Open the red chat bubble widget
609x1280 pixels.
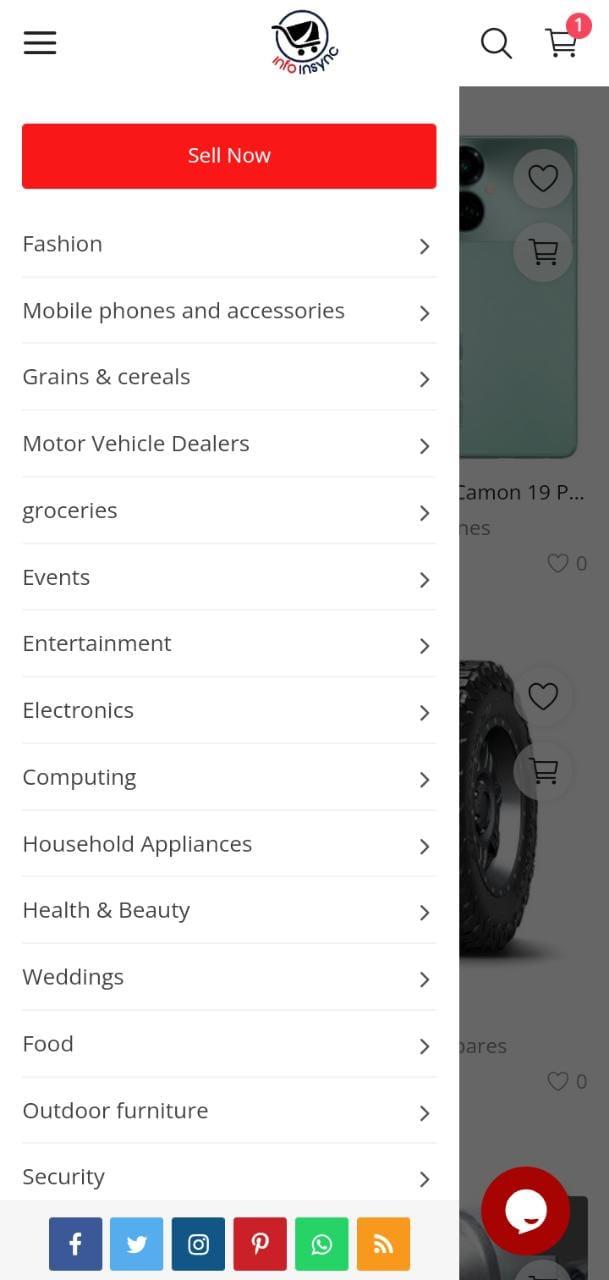tap(526, 1211)
